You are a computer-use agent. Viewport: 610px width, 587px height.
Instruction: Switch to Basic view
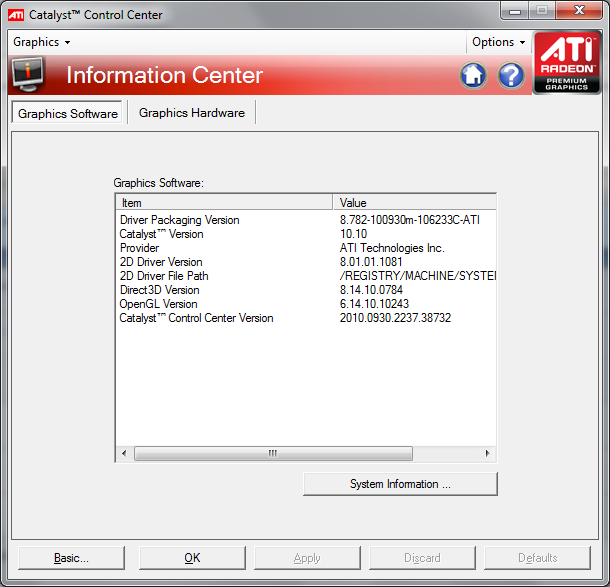click(x=71, y=558)
